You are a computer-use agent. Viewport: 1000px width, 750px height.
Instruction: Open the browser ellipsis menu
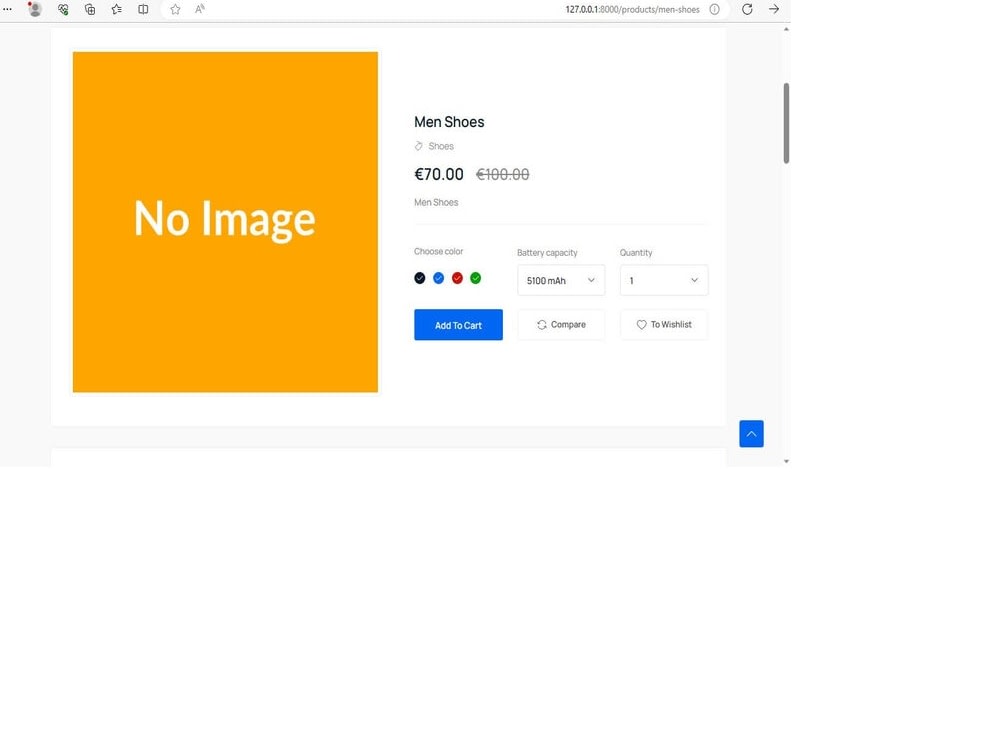[x=8, y=9]
